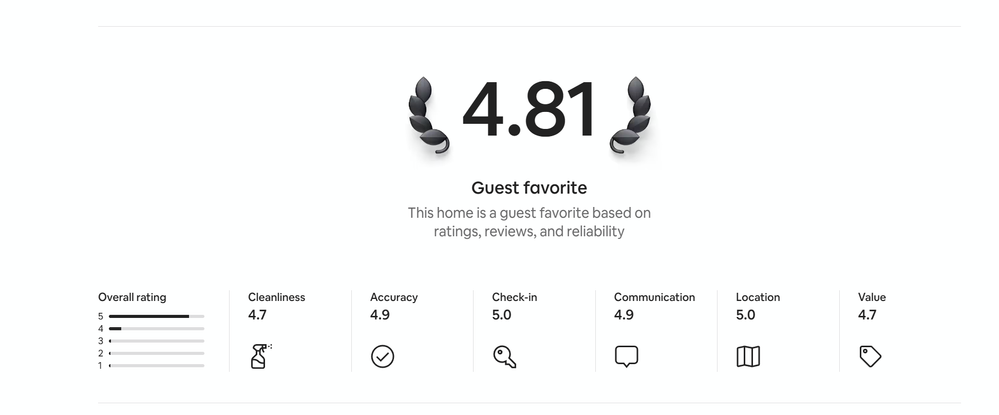Viewport: 999px width, 415px height.
Task: Click the location map icon
Action: point(748,356)
